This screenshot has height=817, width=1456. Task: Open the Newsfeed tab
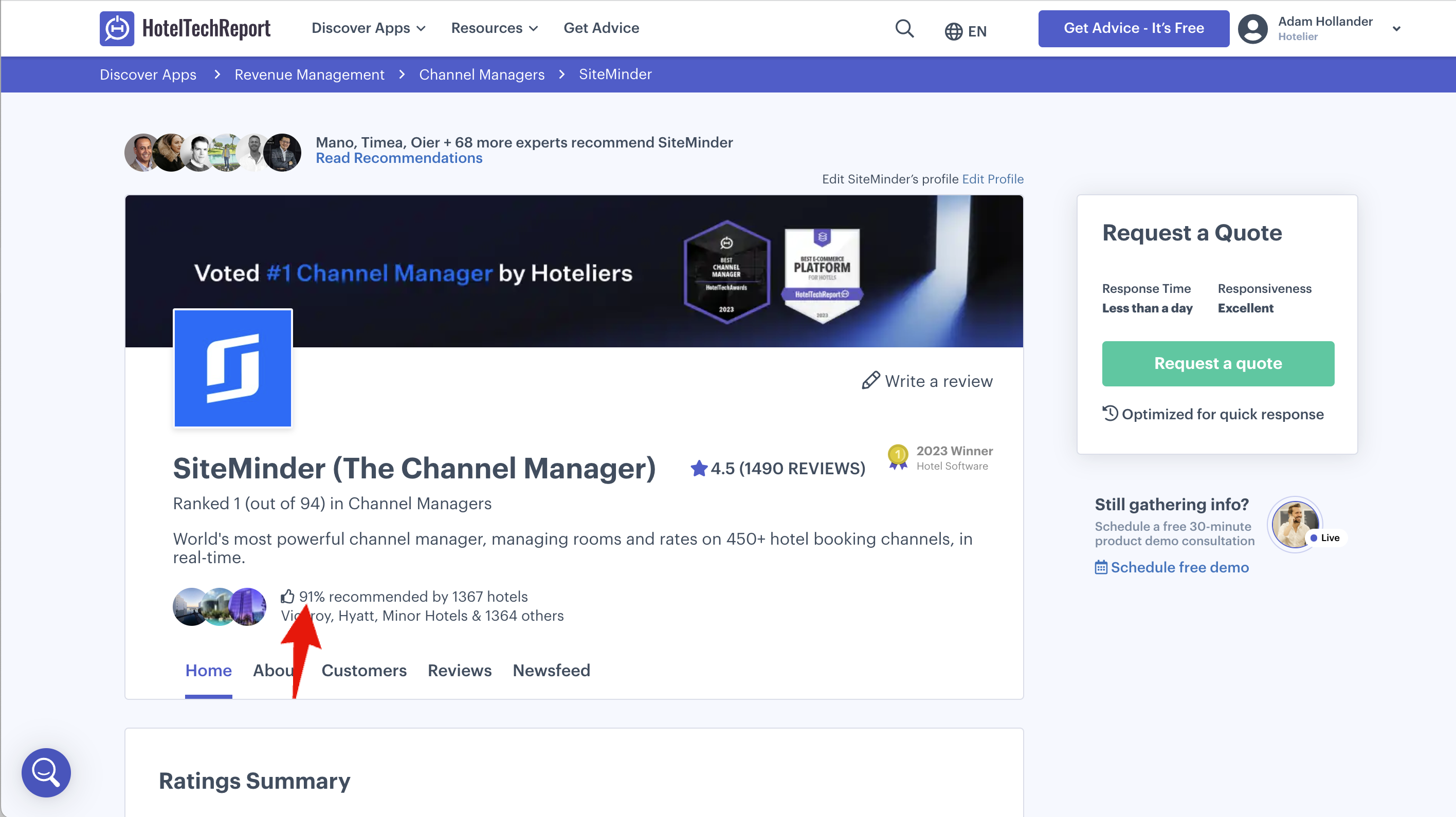pyautogui.click(x=551, y=670)
